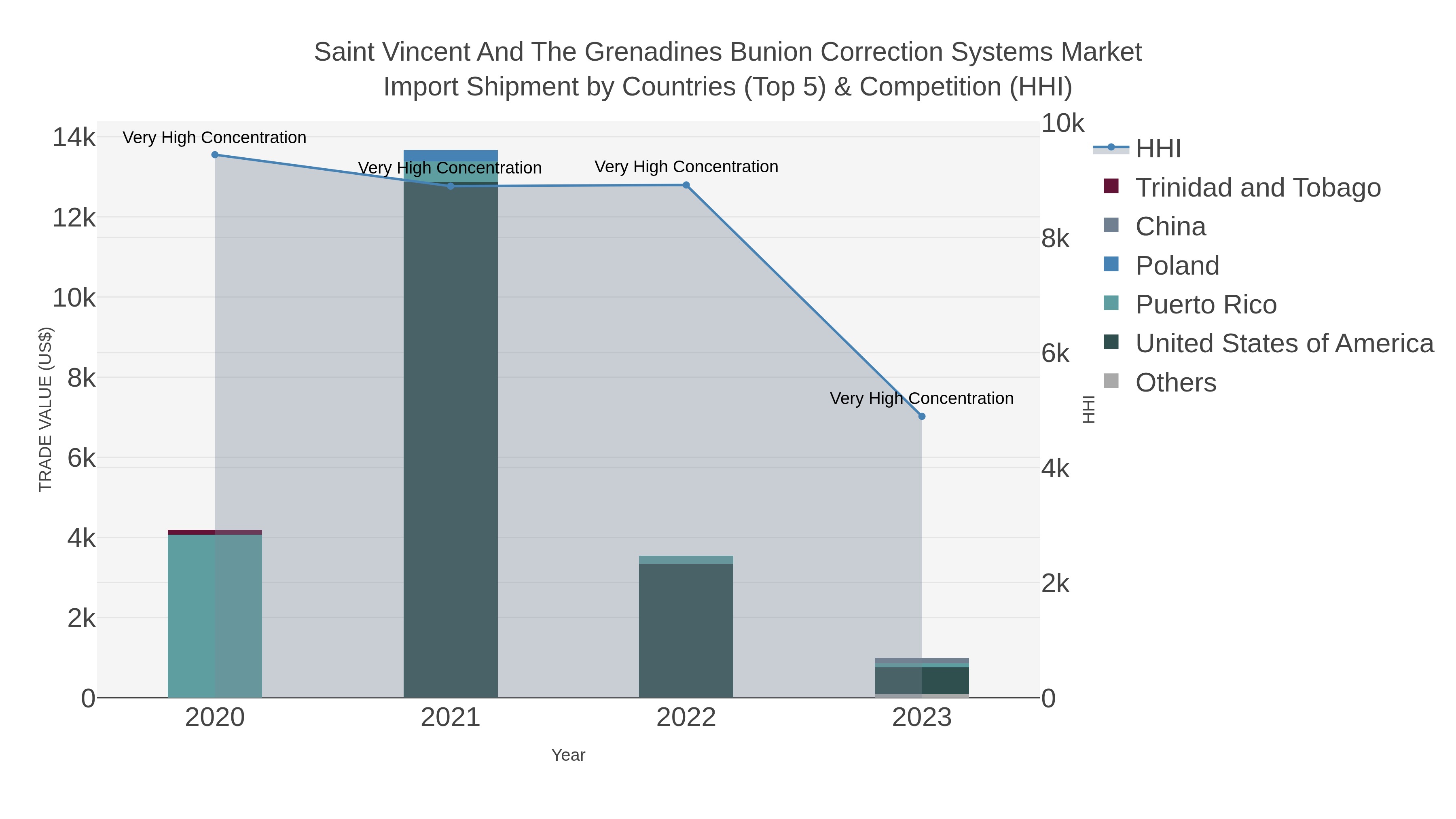This screenshot has width=1456, height=819.
Task: Click the Year x-axis title
Action: click(x=568, y=755)
